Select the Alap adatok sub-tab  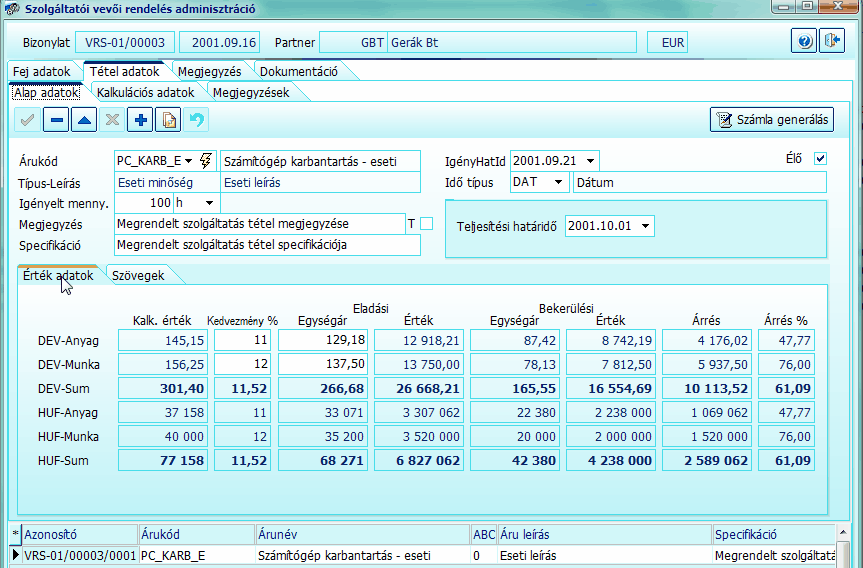click(46, 92)
